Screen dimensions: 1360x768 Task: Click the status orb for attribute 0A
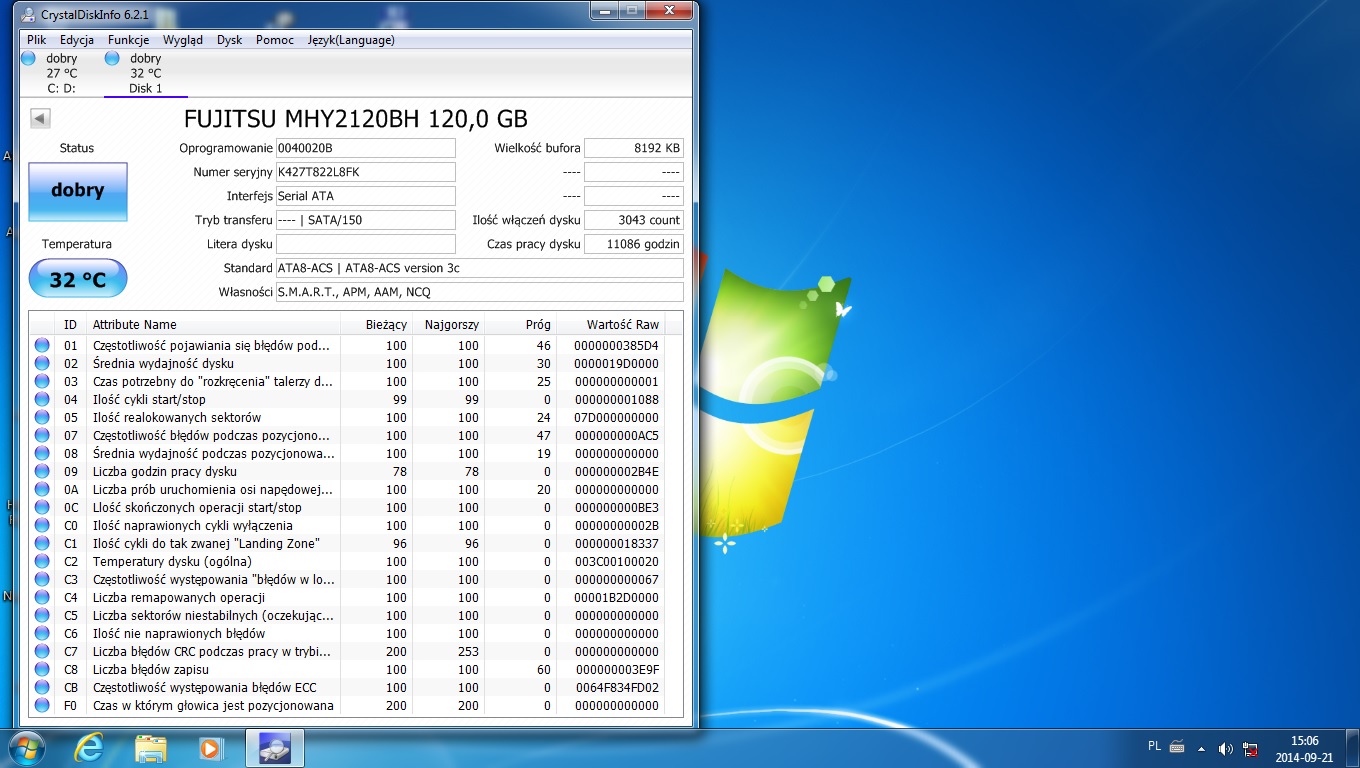[42, 489]
